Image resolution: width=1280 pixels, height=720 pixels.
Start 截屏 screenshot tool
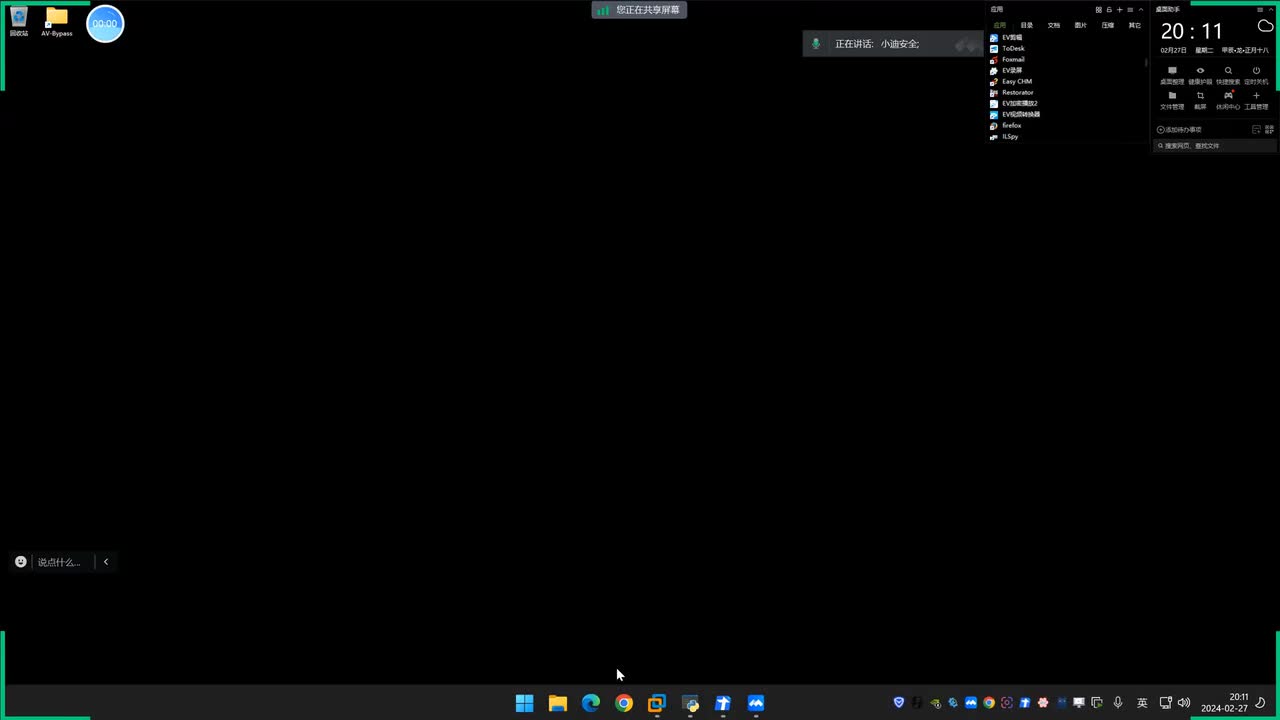tap(1200, 100)
